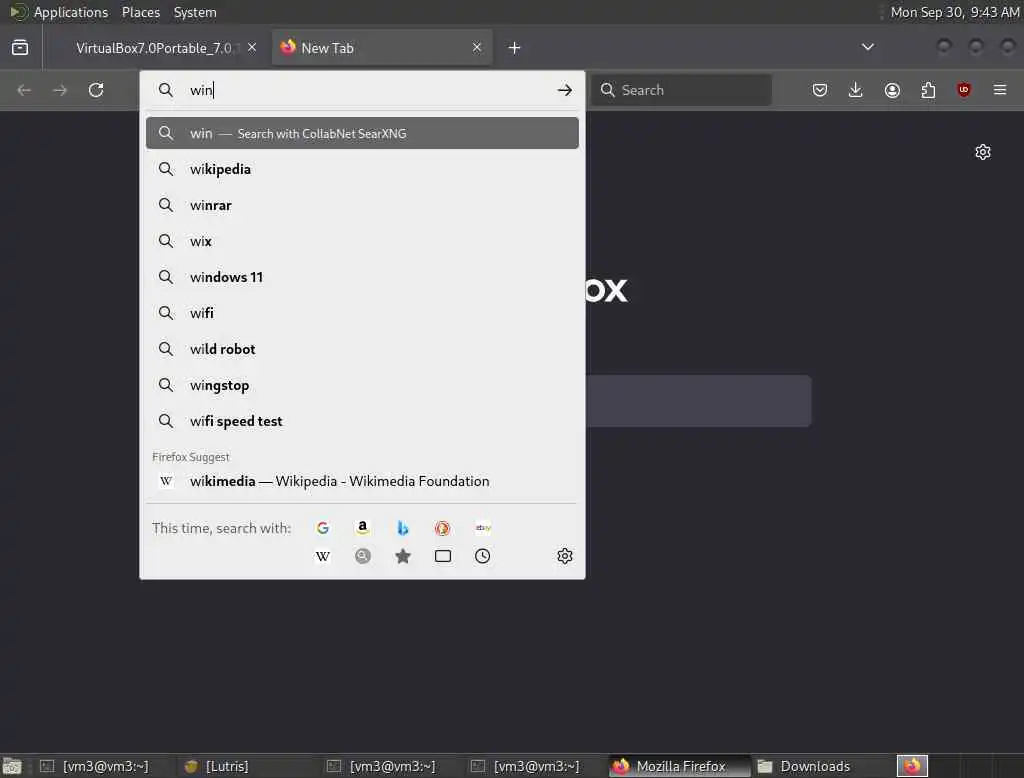Screen dimensions: 1024x778
Task: Click the Go arrow in the address bar
Action: [565, 90]
